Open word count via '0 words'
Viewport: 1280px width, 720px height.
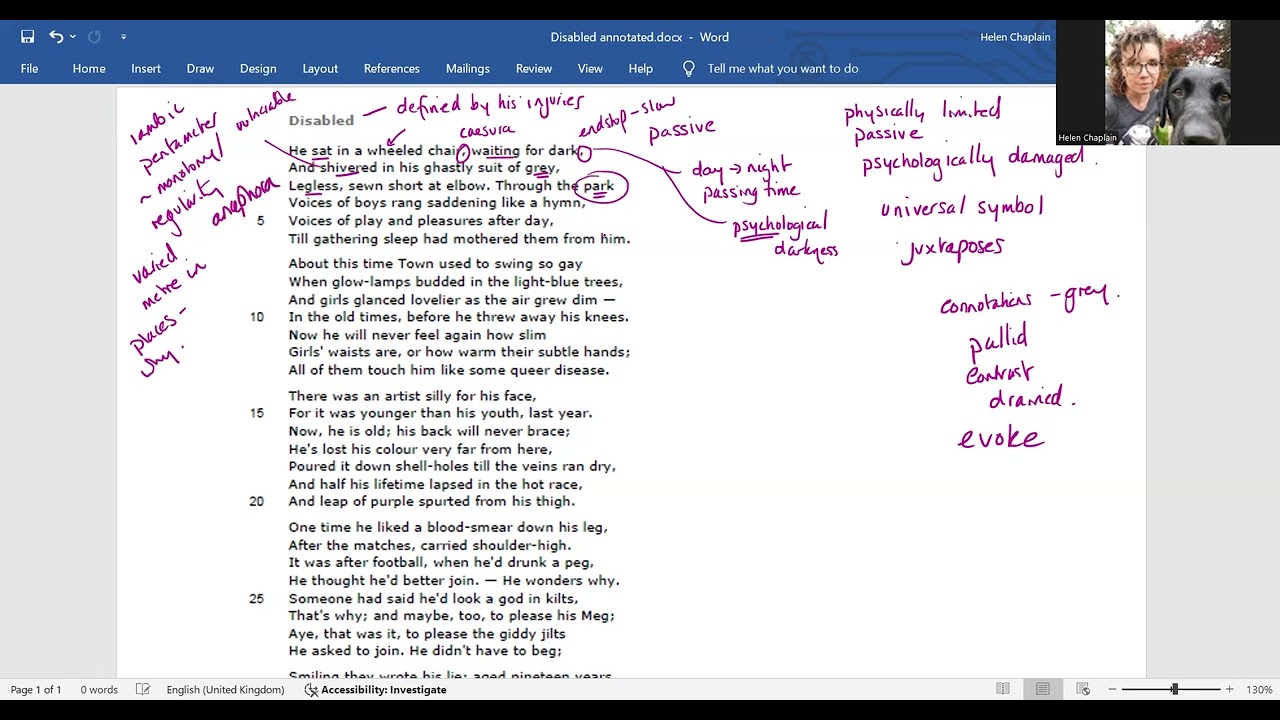tap(99, 690)
